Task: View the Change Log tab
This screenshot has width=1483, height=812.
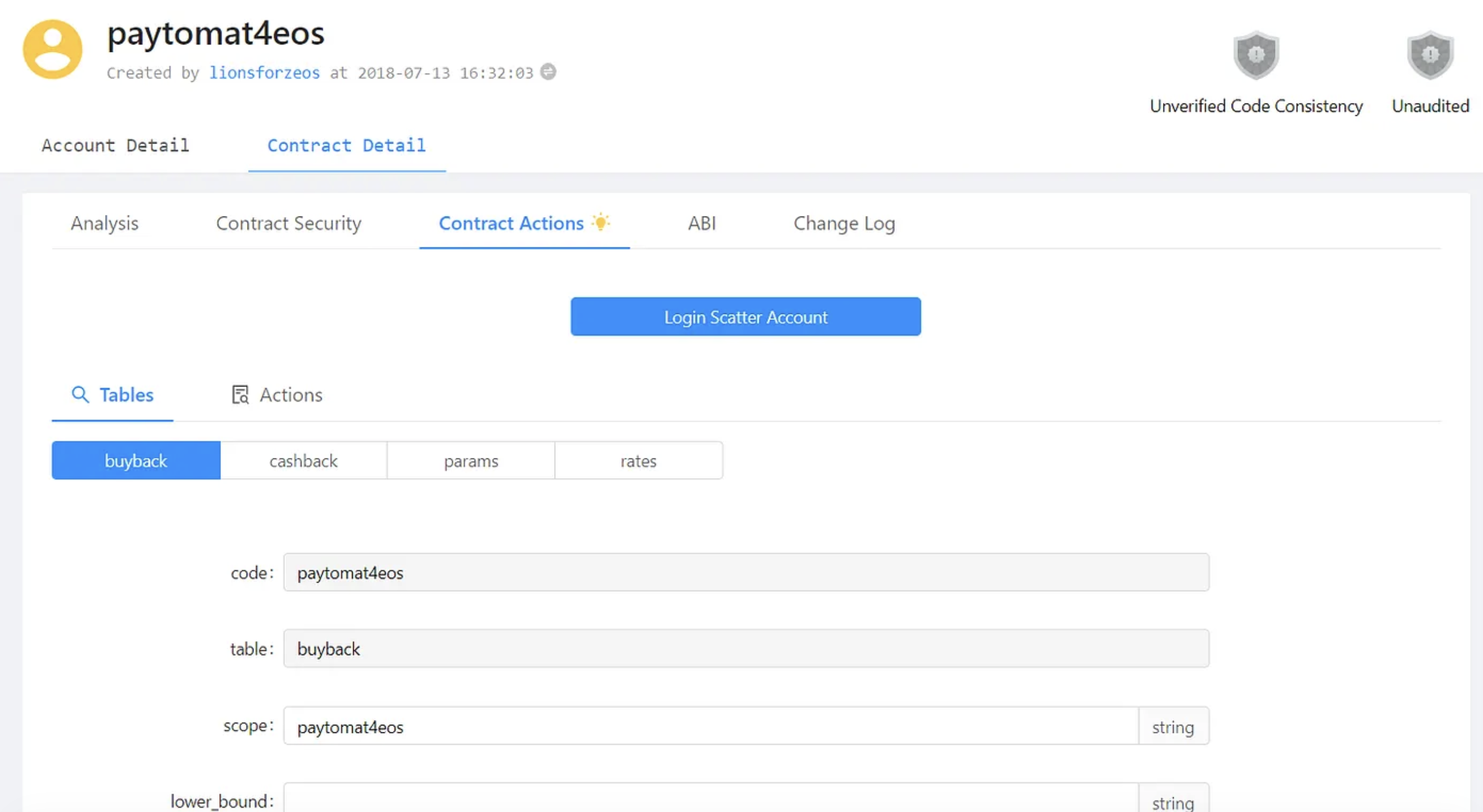Action: point(844,223)
